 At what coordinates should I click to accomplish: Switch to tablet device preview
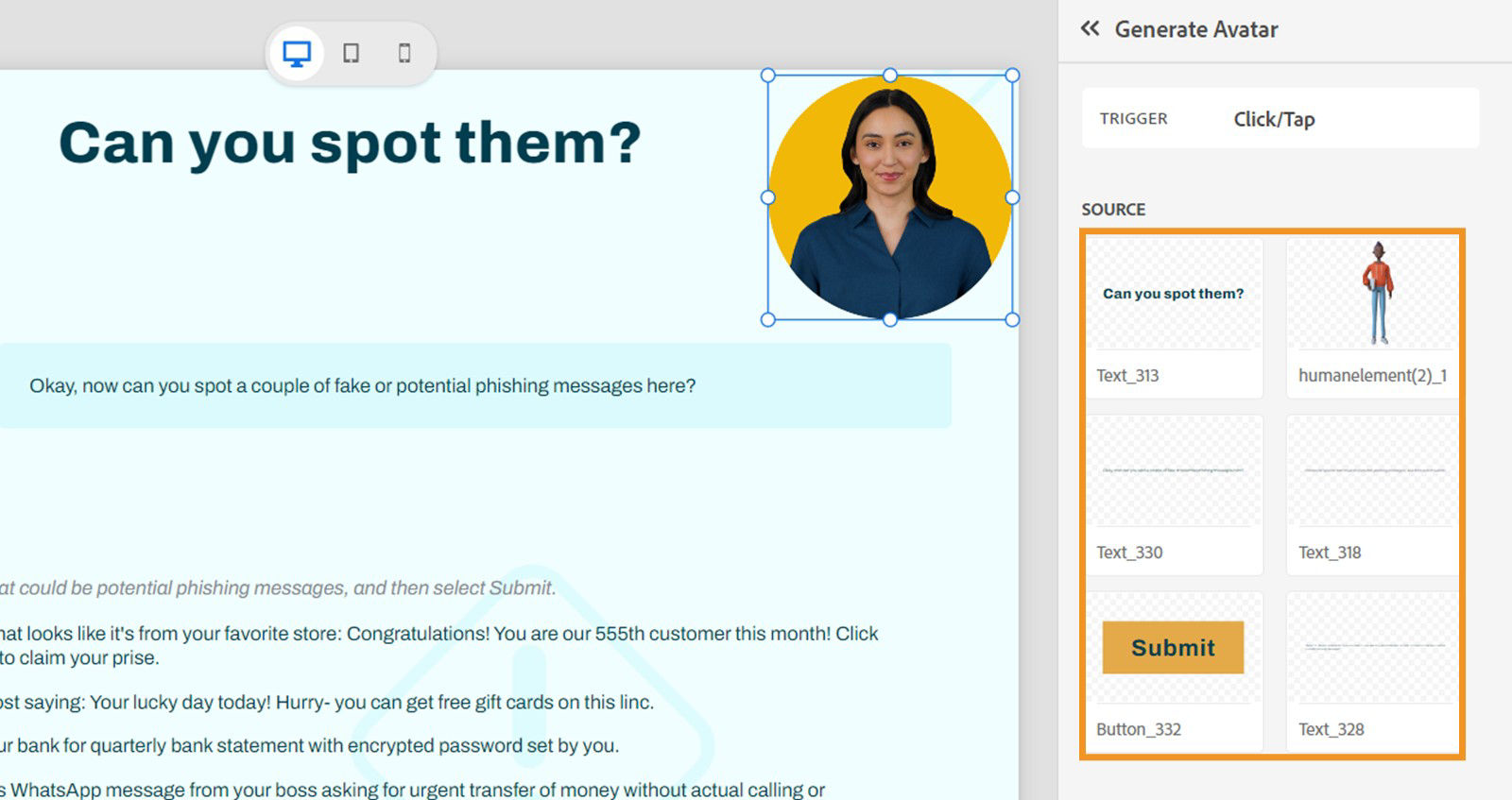pos(351,54)
